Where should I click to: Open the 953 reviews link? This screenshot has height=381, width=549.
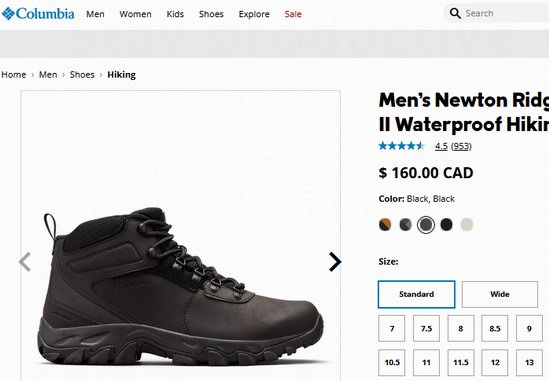point(461,146)
